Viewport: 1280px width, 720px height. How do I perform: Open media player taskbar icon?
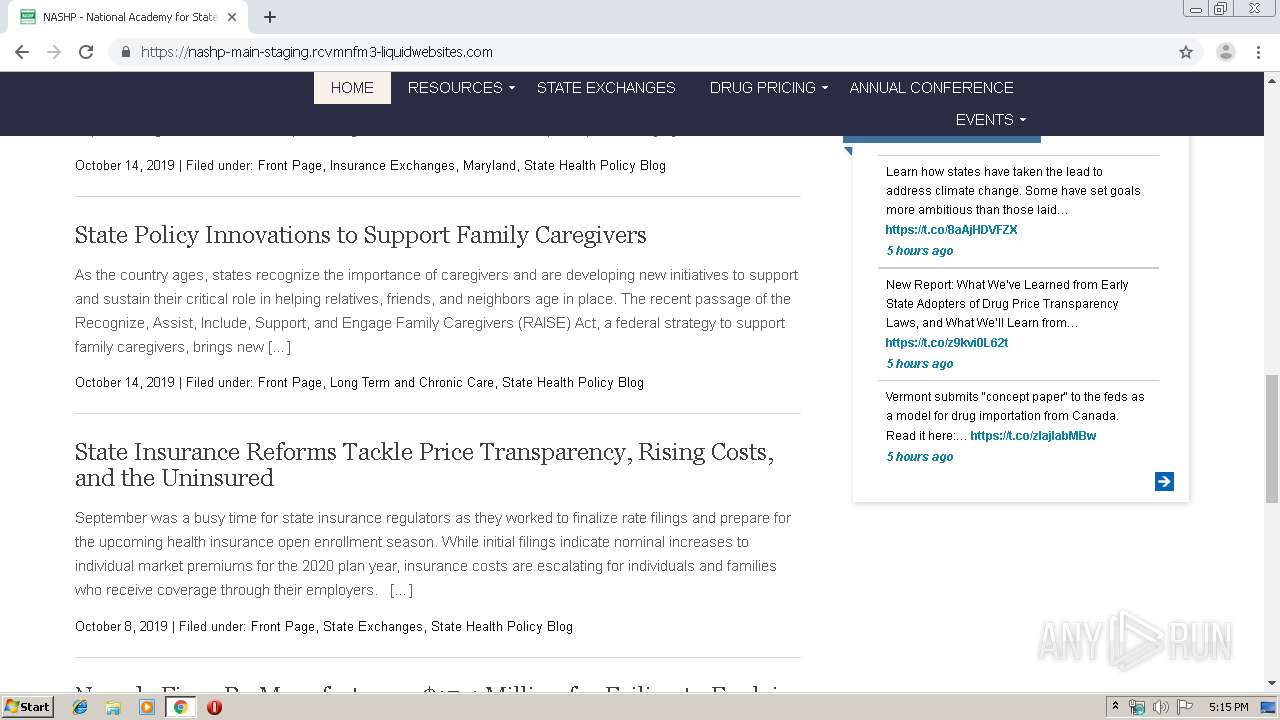click(x=147, y=707)
